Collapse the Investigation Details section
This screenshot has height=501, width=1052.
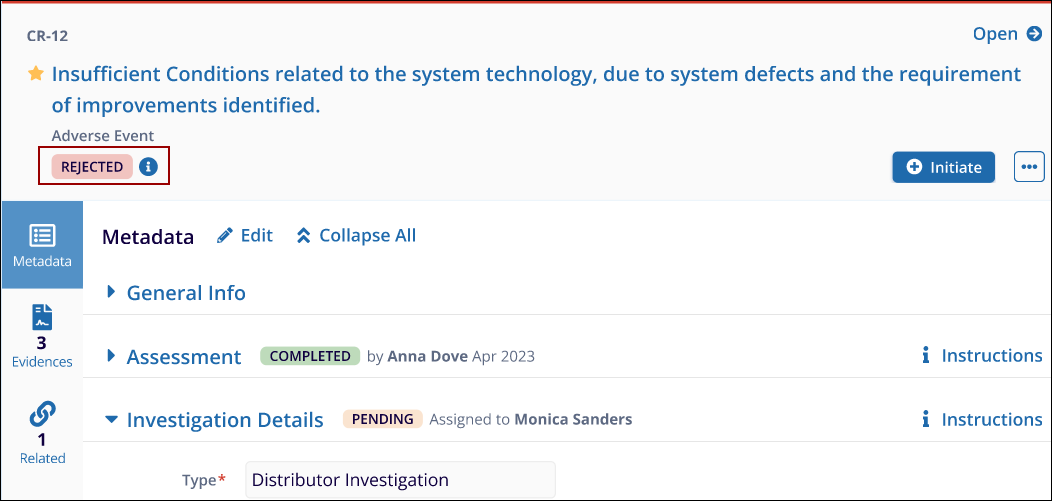tap(112, 420)
